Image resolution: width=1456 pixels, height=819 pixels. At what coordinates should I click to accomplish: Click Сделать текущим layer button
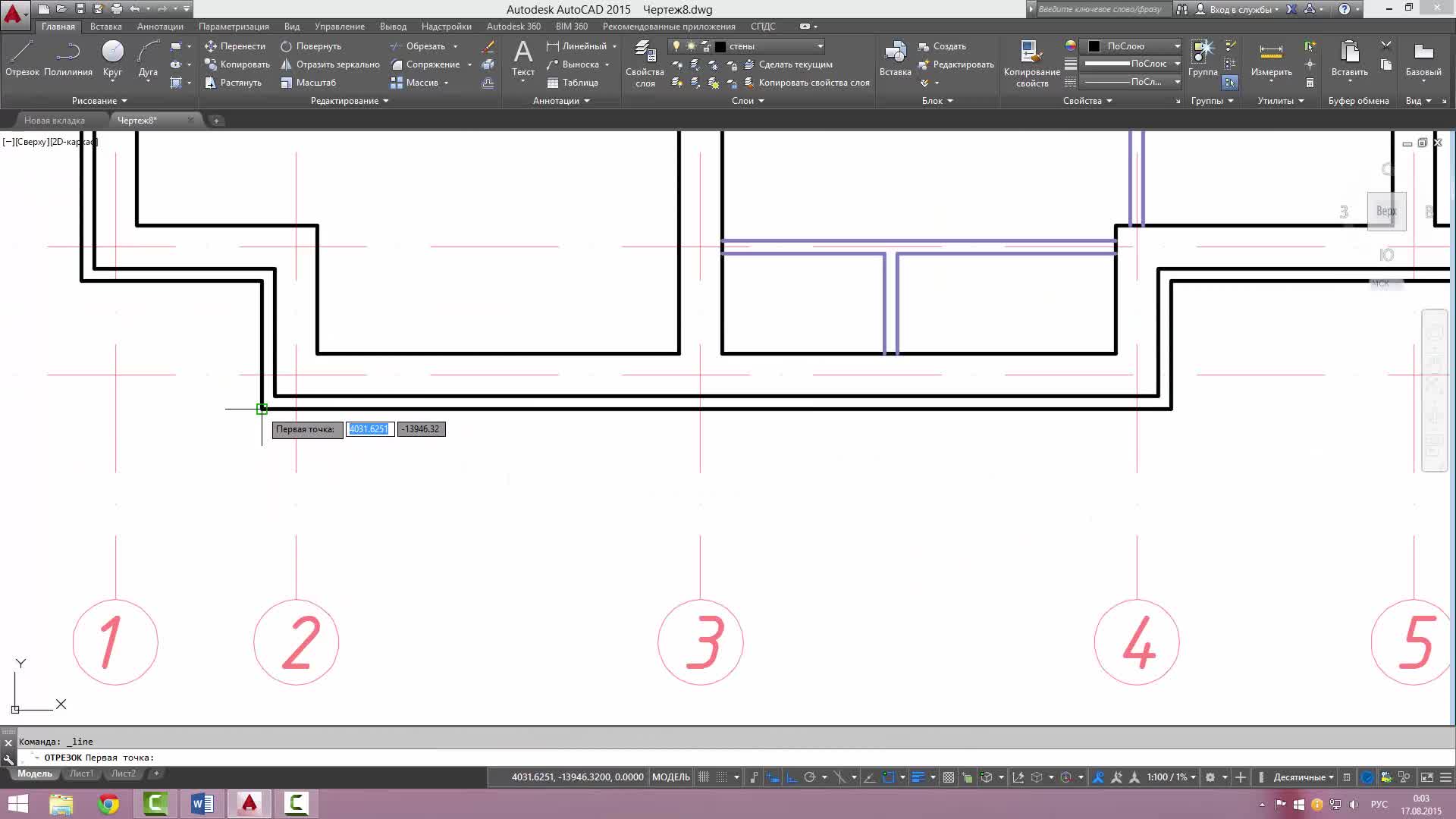(x=788, y=64)
